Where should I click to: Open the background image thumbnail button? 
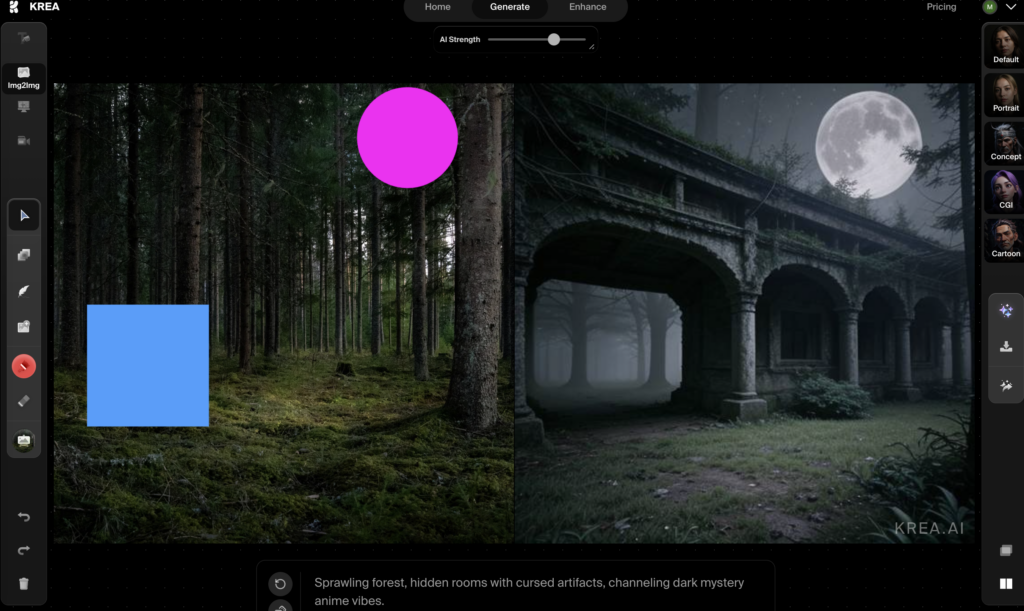click(x=24, y=441)
